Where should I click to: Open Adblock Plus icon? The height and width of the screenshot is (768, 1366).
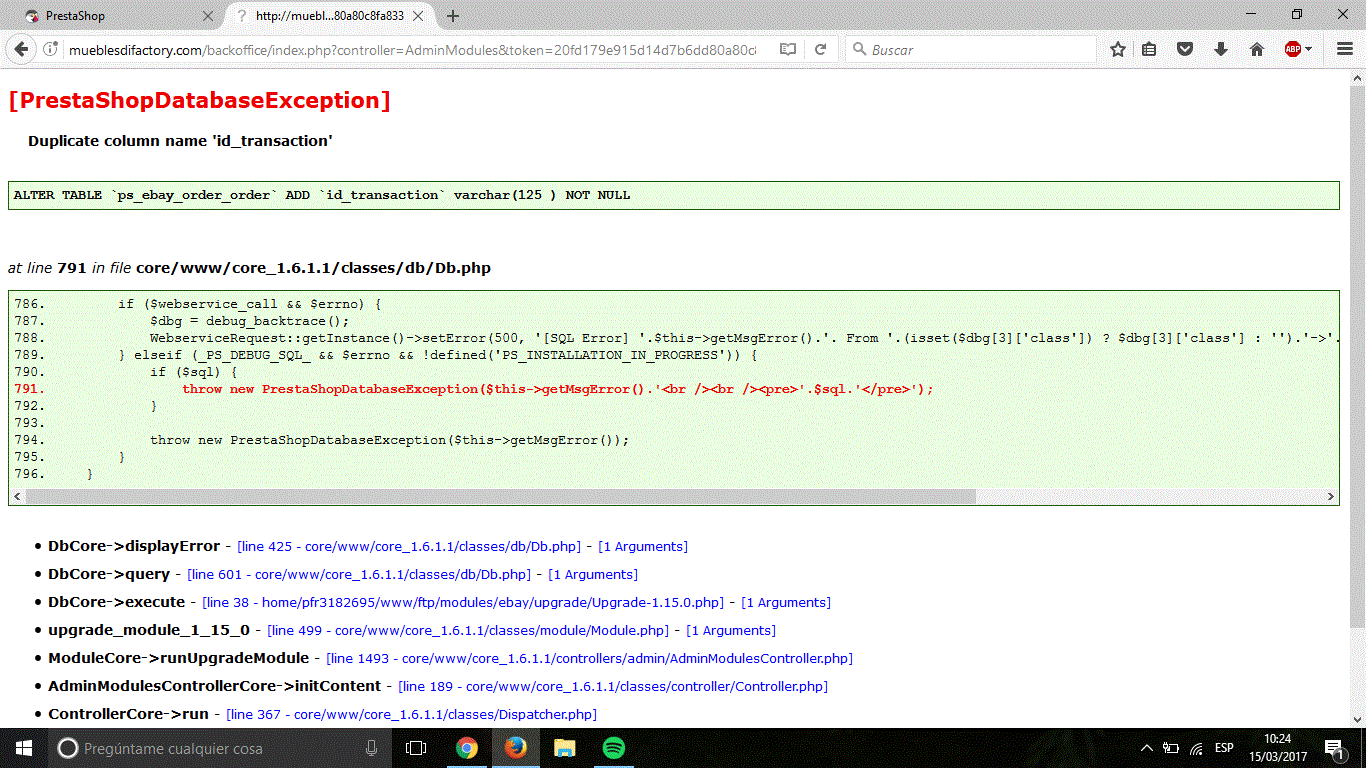click(1294, 49)
